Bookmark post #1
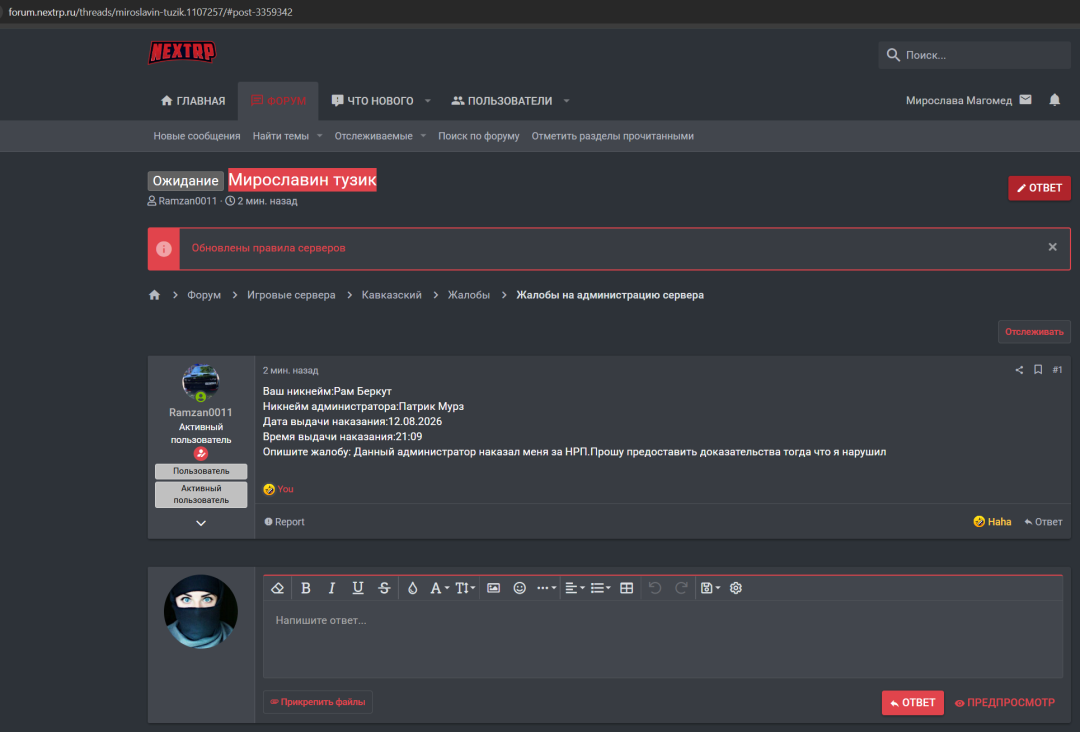Screen dimensions: 1080x732 click(x=1037, y=370)
